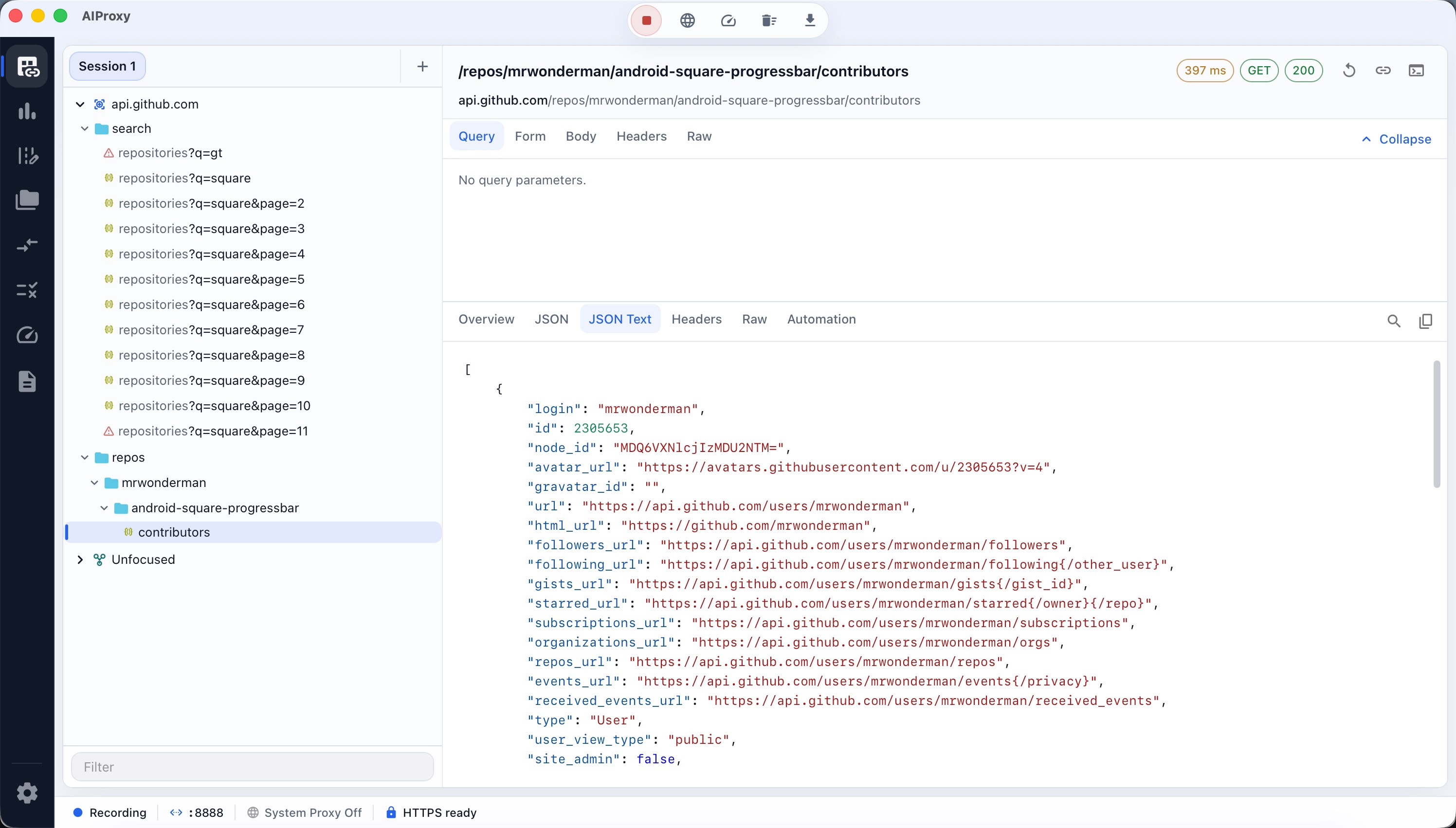
Task: Open the sessions view in the sidebar
Action: tap(27, 67)
